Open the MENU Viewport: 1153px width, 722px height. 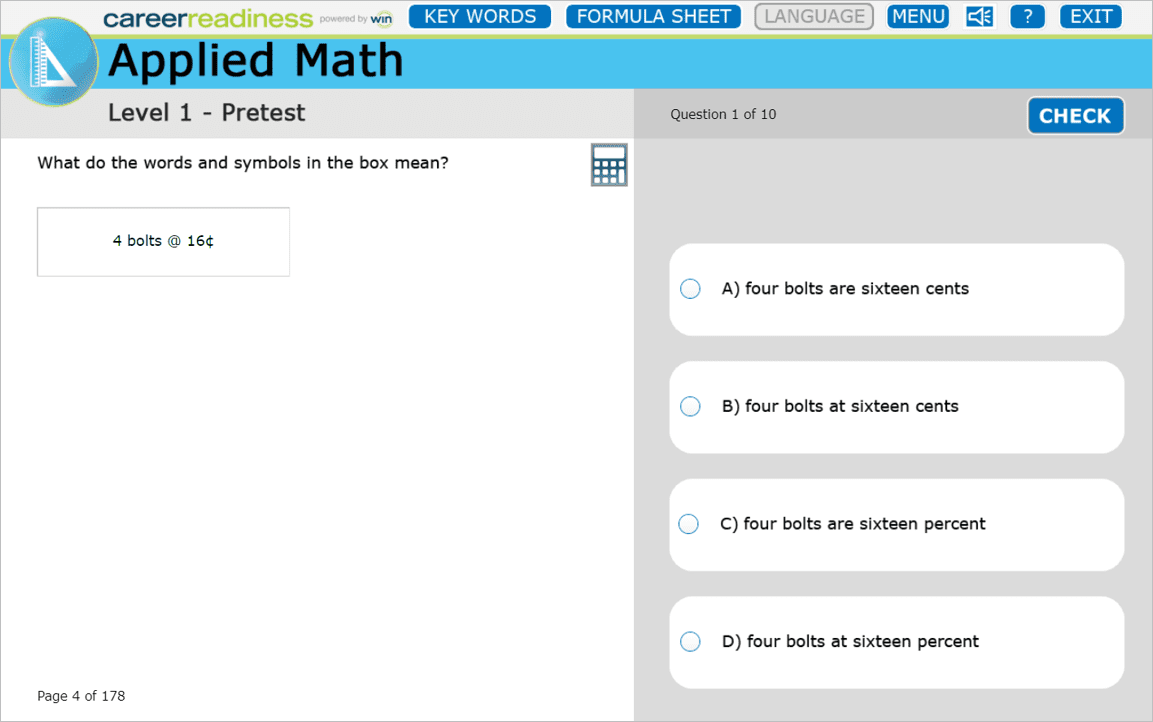pyautogui.click(x=918, y=16)
